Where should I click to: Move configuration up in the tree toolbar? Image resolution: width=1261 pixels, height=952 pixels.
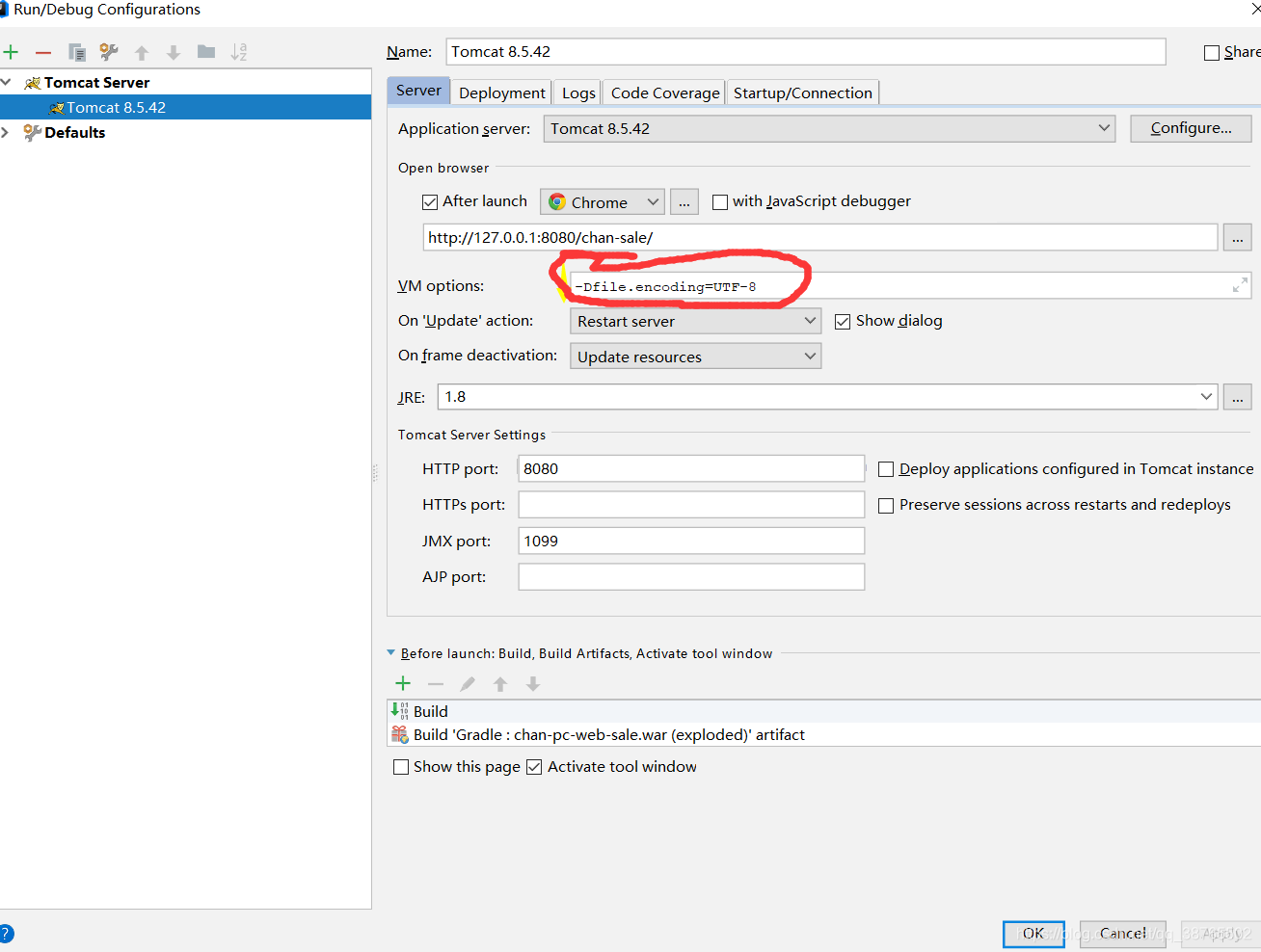[142, 53]
